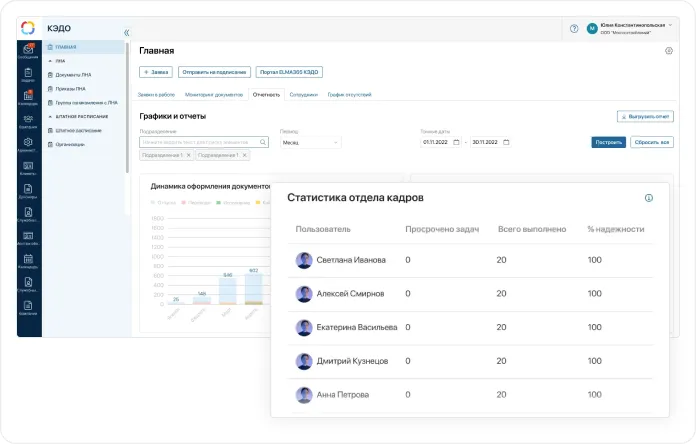Image resolution: width=696 pixels, height=444 pixels.
Task: Click the Выгрузить отчет button
Action: point(644,117)
